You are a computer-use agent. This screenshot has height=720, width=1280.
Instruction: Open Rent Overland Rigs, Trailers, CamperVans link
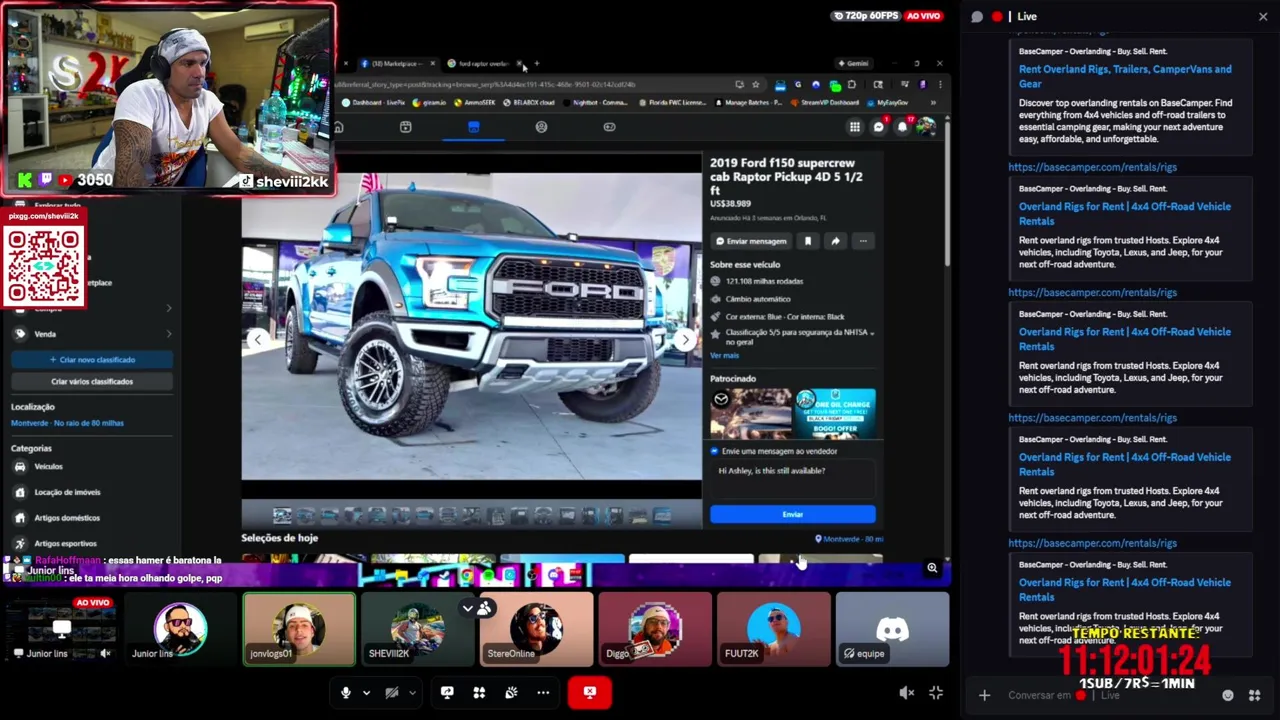click(x=1125, y=76)
